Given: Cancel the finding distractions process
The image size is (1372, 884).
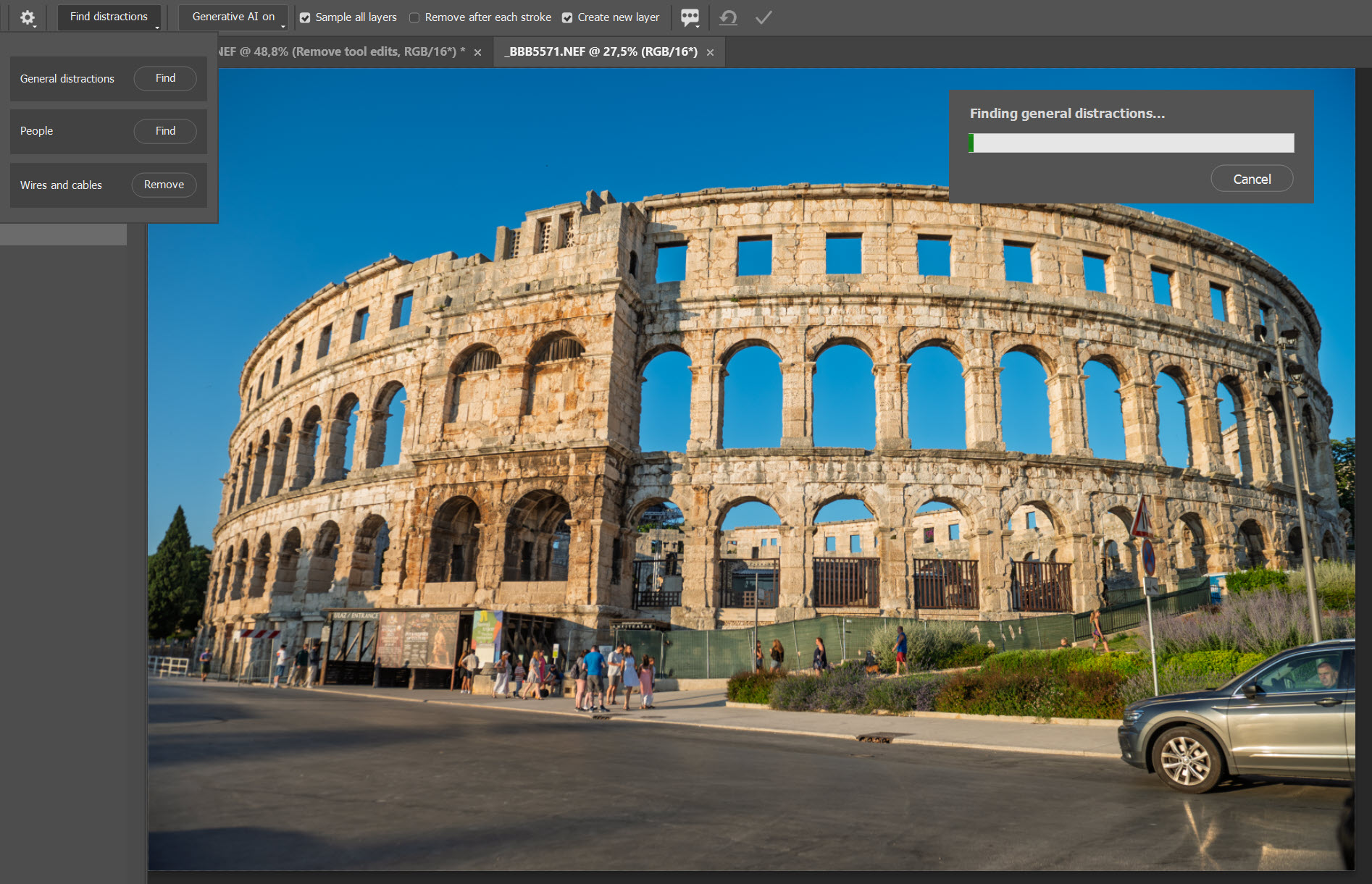Looking at the screenshot, I should (1251, 179).
